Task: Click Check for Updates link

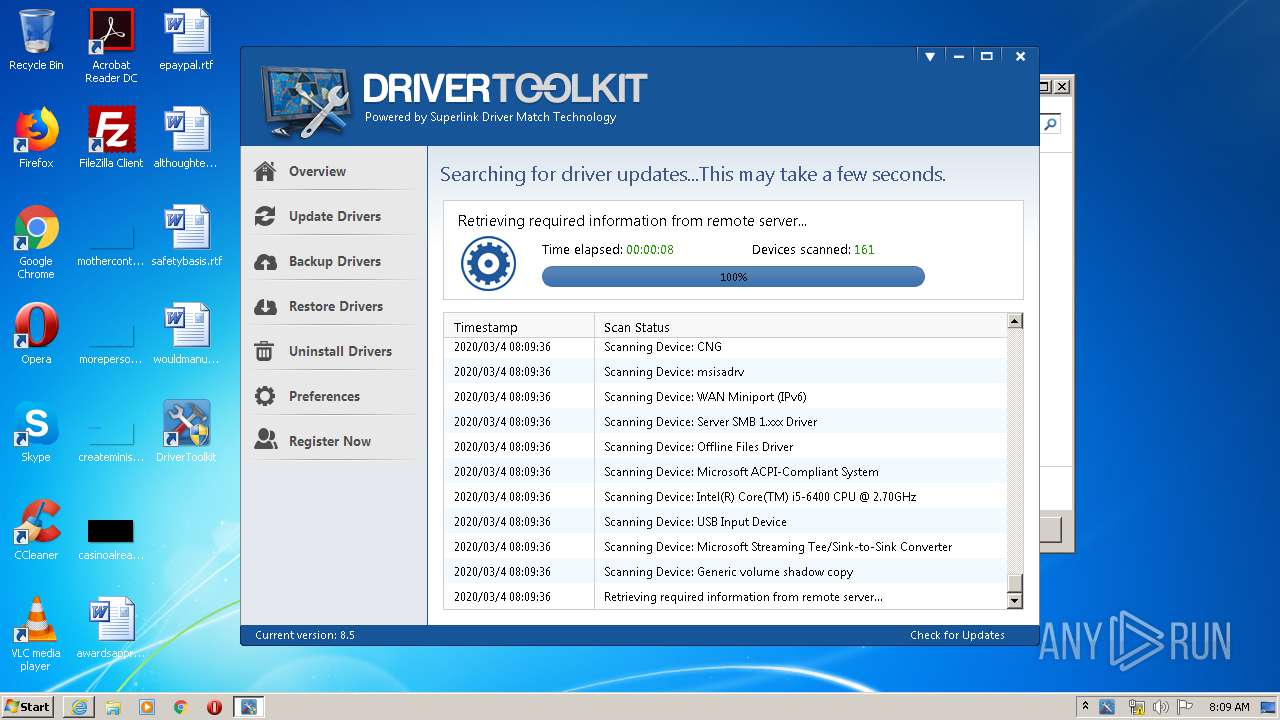Action: coord(957,635)
